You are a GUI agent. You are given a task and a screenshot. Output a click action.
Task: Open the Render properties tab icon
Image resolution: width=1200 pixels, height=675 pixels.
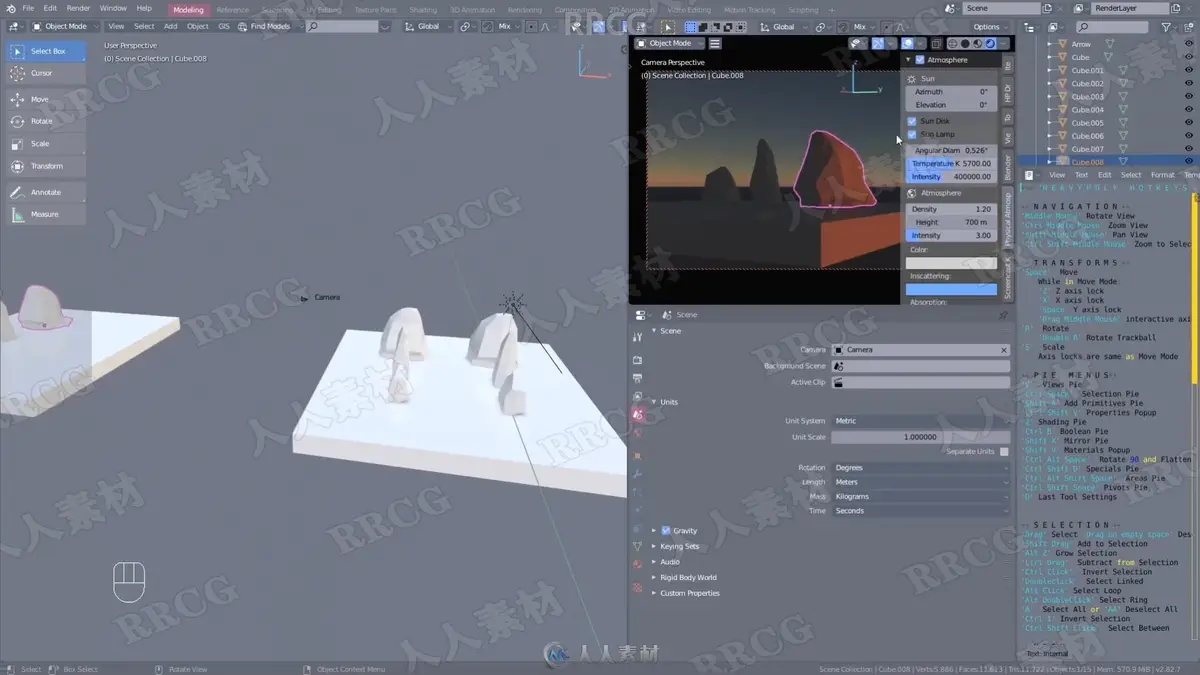637,360
